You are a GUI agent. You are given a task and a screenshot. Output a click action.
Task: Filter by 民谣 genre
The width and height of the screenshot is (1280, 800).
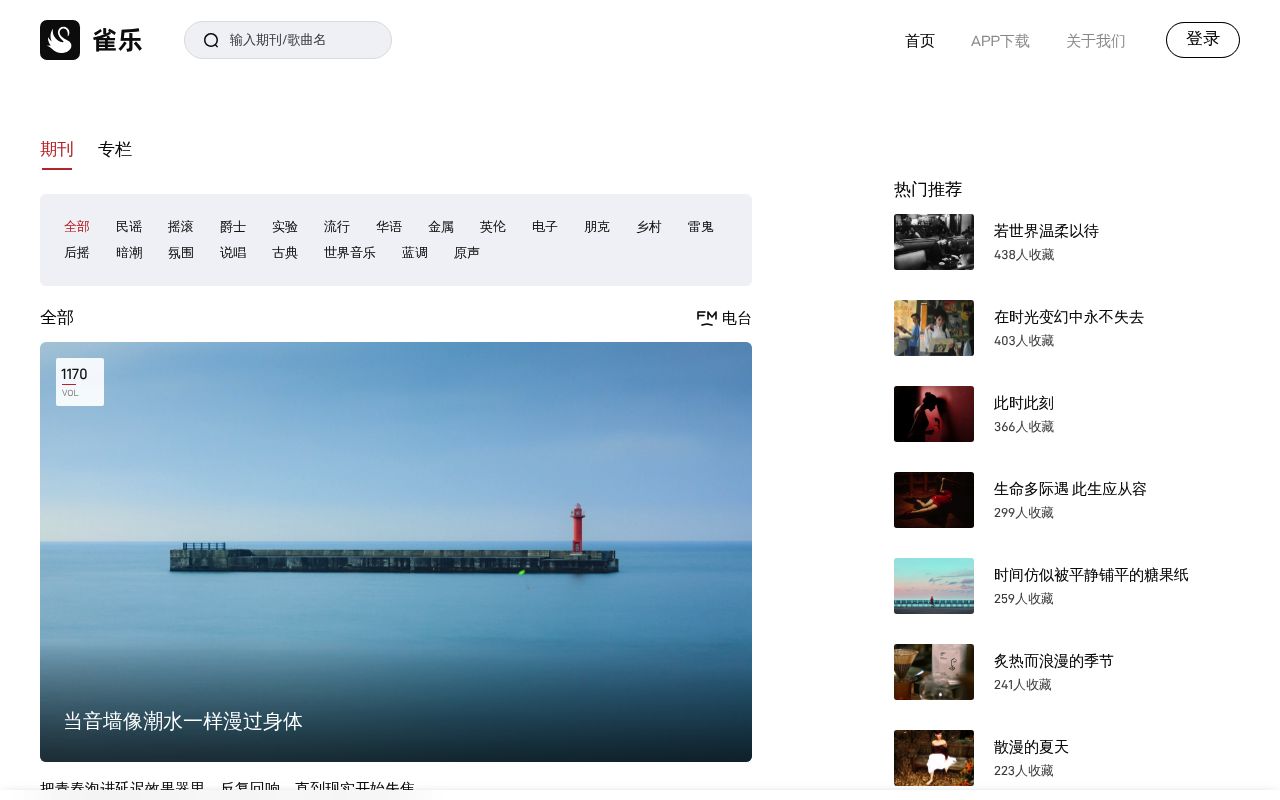129,227
